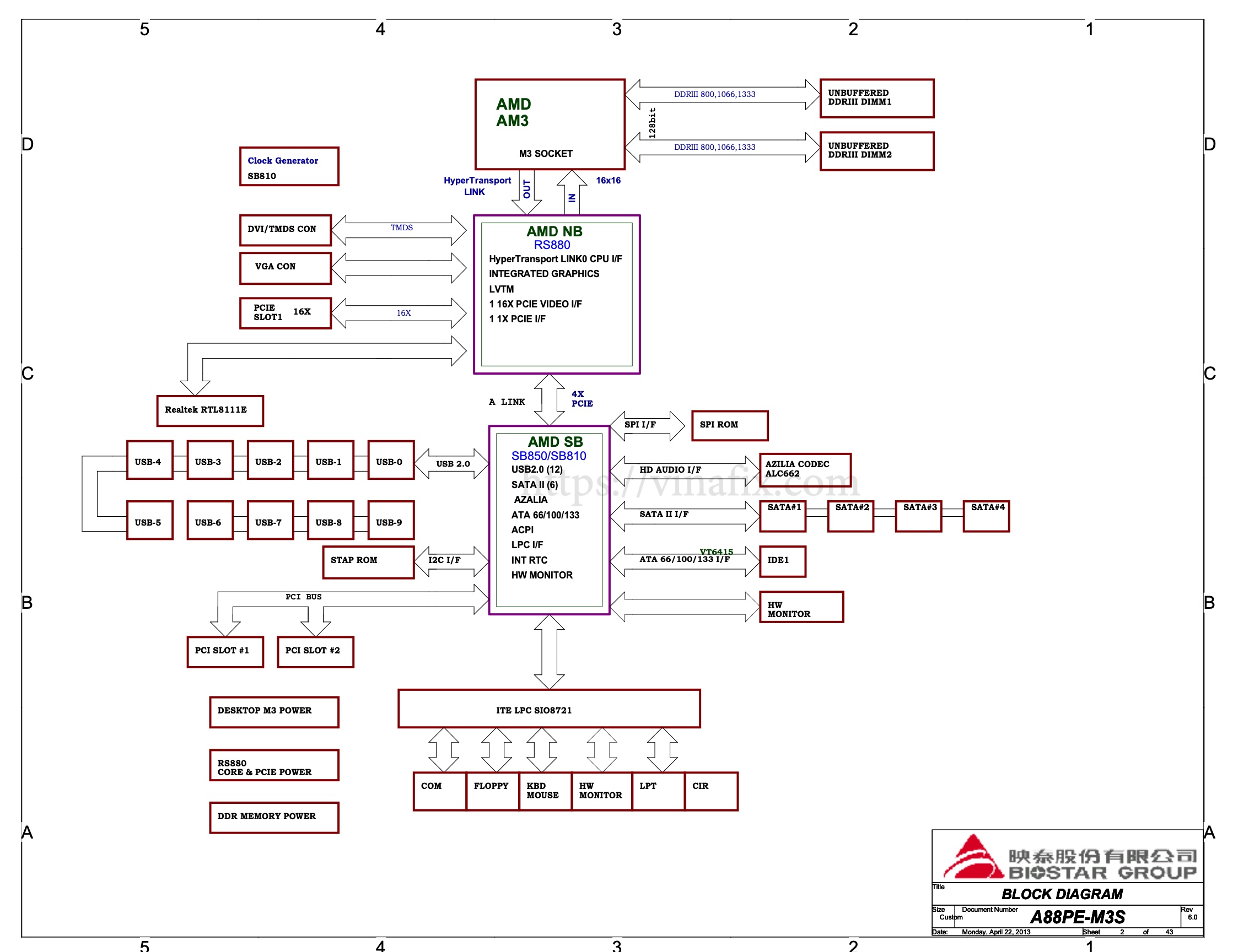Click the HW MONITOR box beside AMD SB

801,607
